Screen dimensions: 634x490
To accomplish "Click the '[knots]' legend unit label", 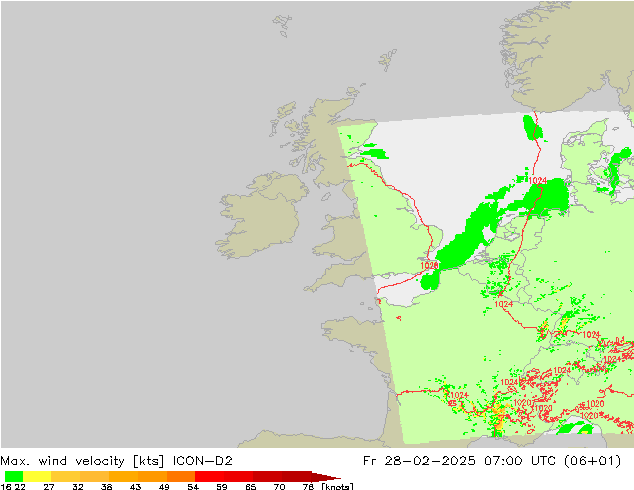I will [337, 486].
